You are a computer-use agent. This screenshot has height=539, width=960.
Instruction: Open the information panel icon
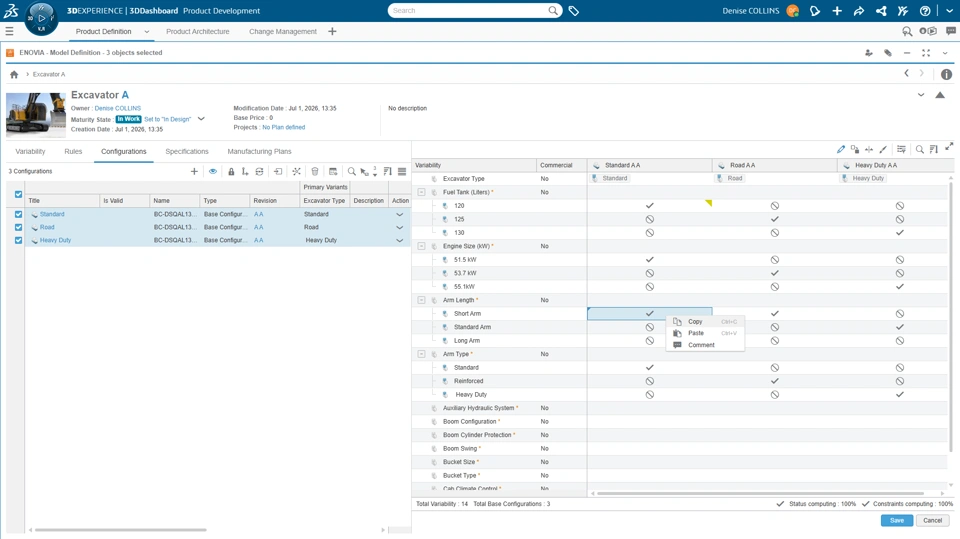947,74
